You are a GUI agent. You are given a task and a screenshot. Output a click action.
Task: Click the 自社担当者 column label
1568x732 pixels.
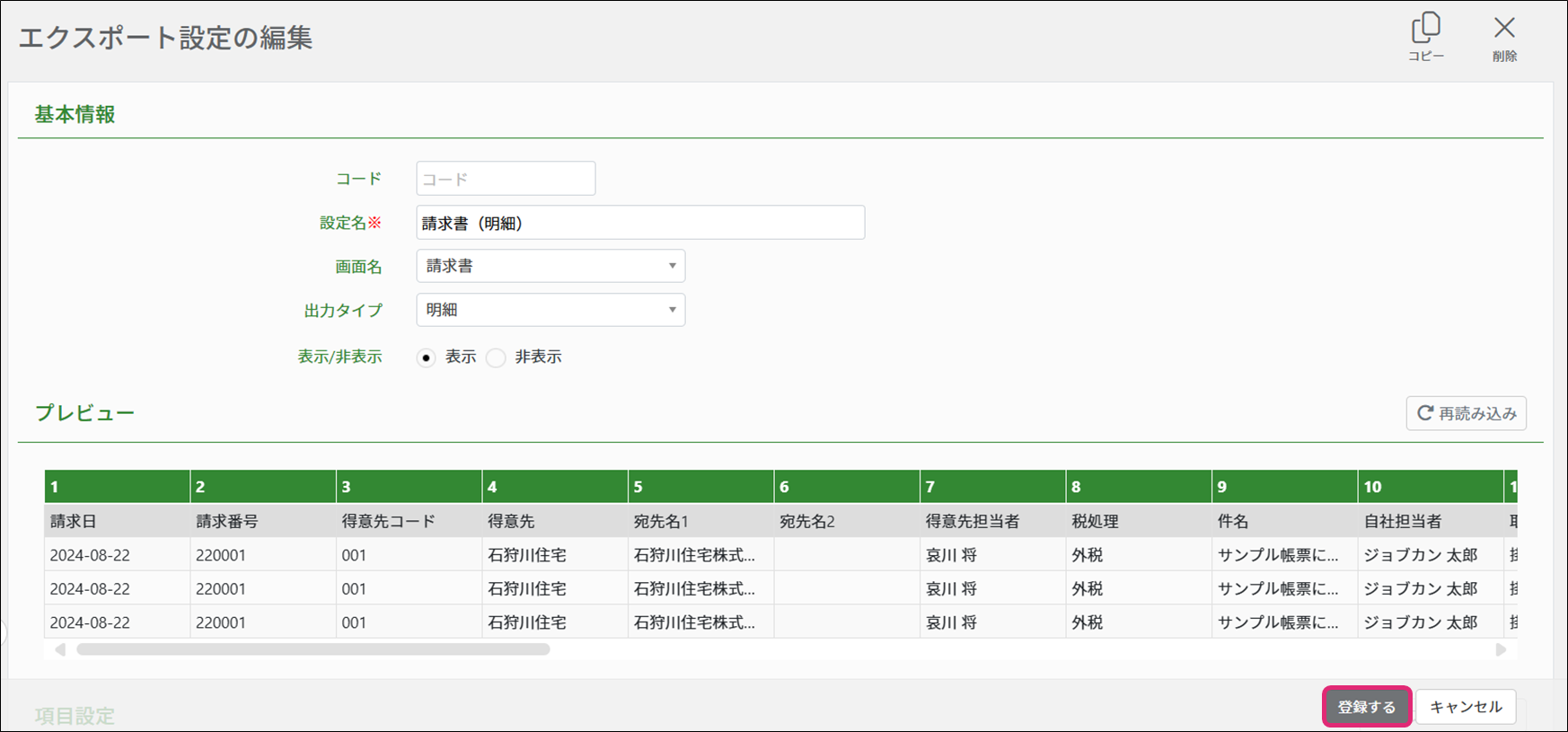[1403, 521]
